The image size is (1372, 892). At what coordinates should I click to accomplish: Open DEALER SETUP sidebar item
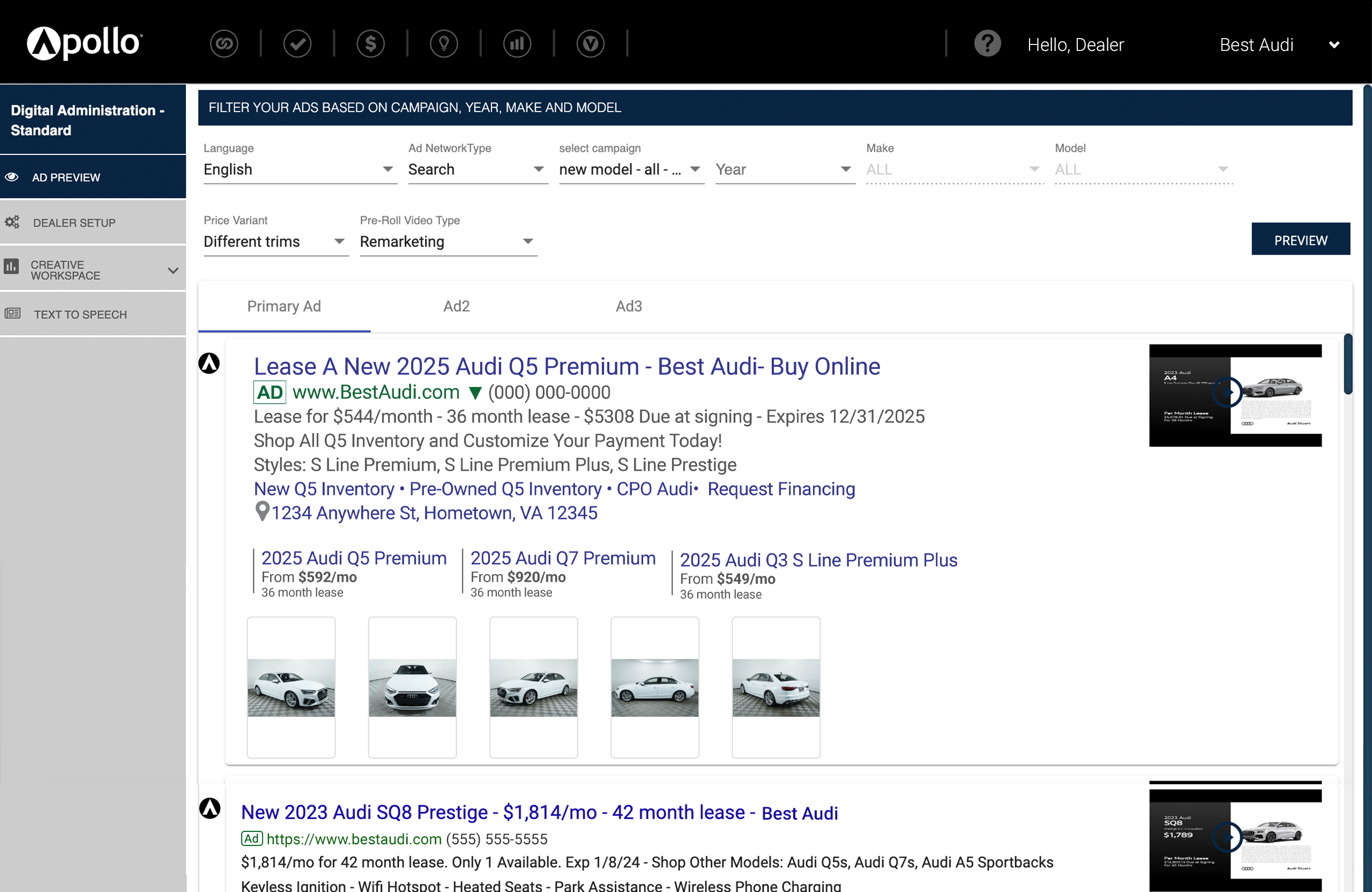pos(93,222)
